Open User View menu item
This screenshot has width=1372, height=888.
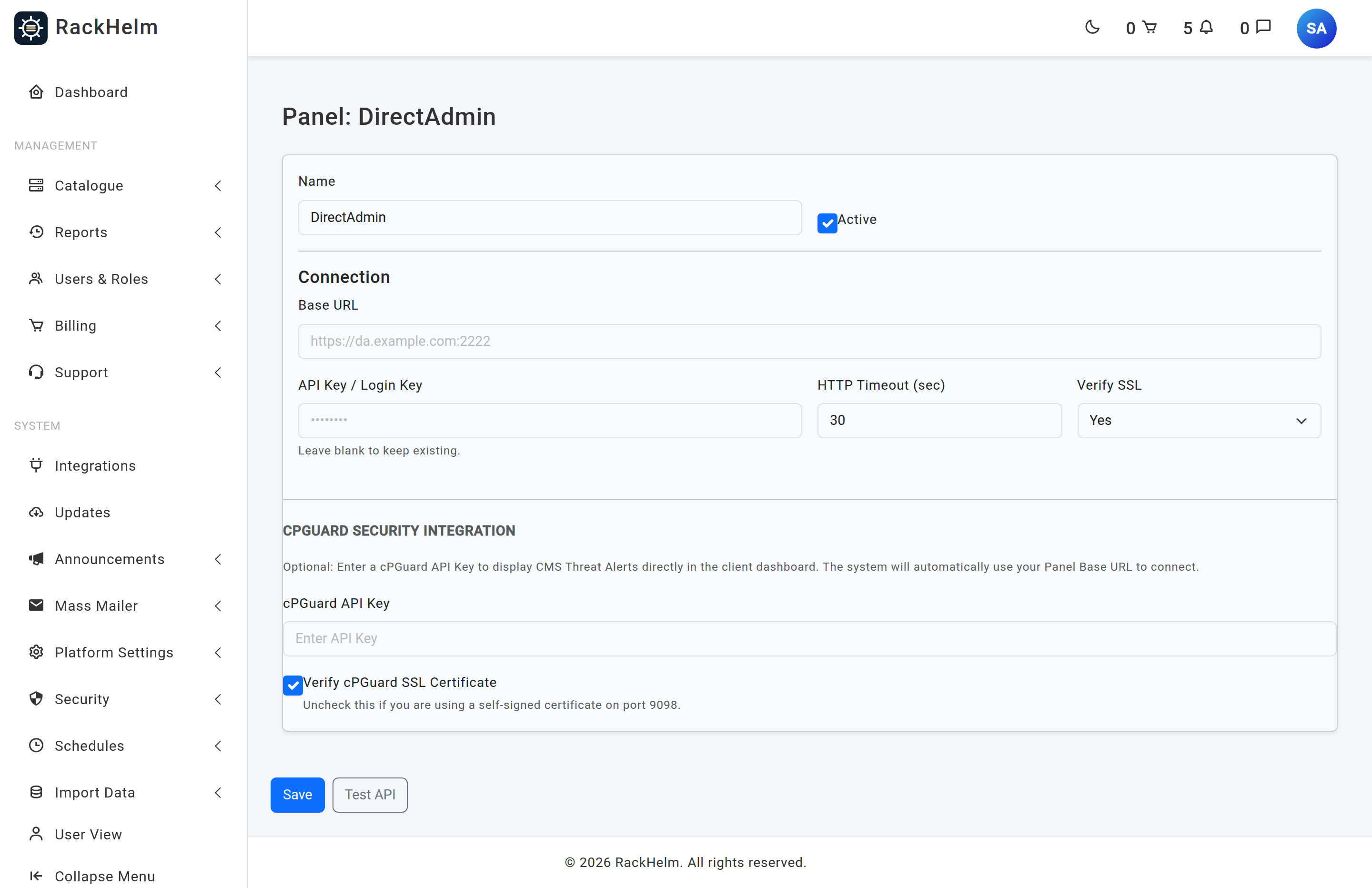123,834
